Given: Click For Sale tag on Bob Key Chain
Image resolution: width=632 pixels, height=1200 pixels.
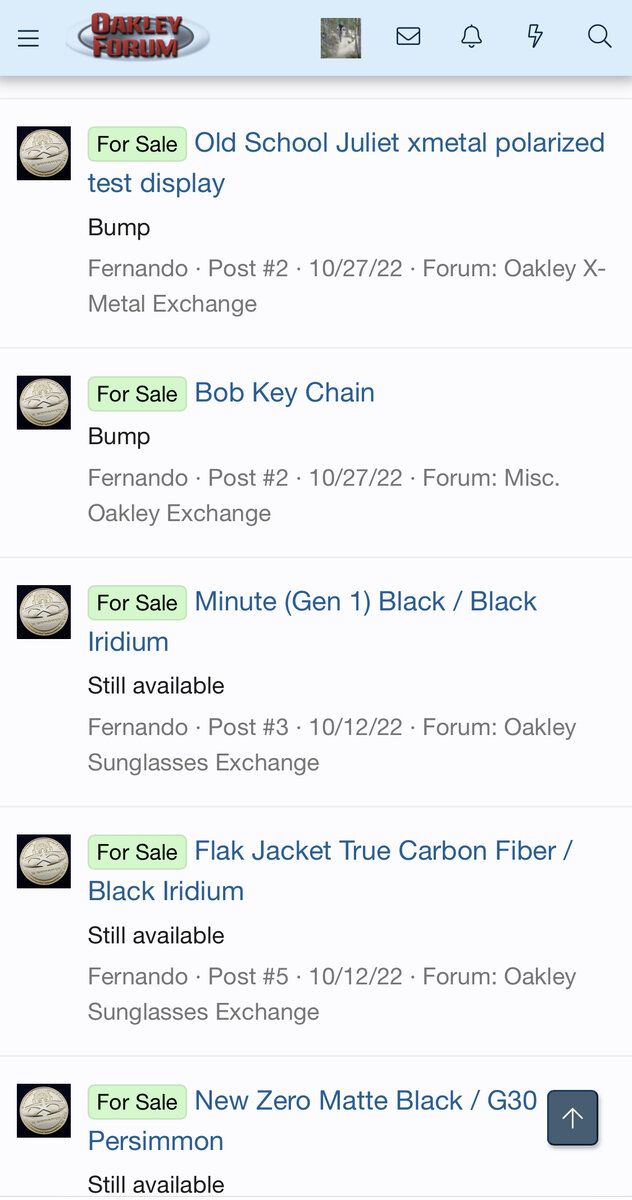Looking at the screenshot, I should (x=137, y=394).
